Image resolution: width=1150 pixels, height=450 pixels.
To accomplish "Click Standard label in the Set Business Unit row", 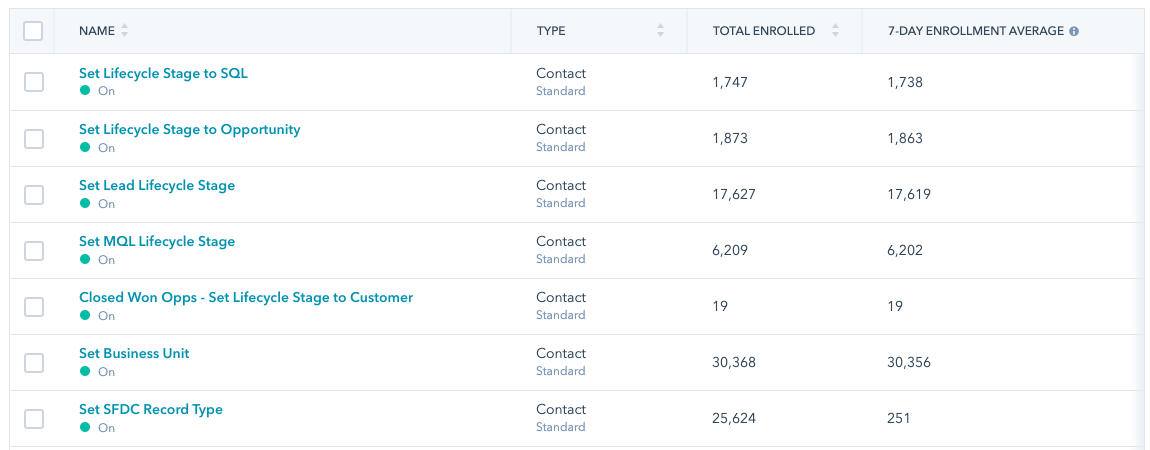I will coord(560,371).
